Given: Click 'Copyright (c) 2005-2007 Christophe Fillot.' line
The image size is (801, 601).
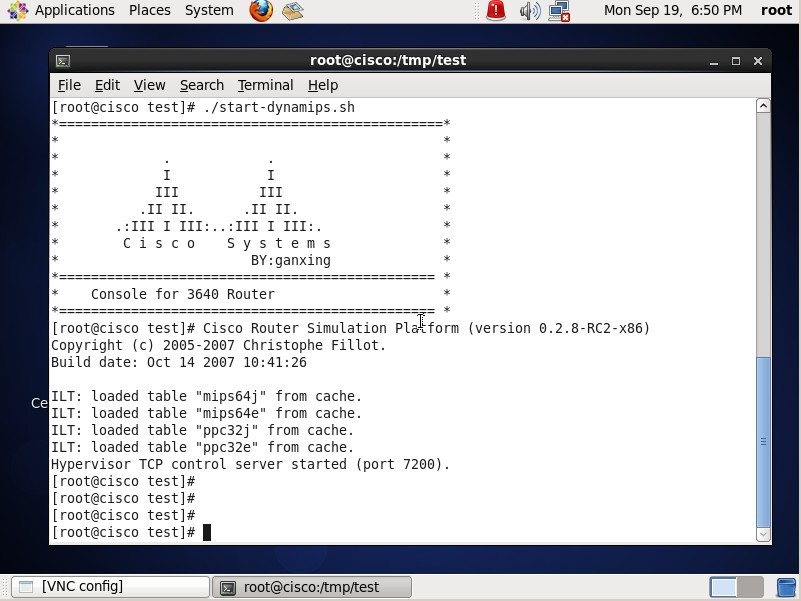Looking at the screenshot, I should coord(218,345).
